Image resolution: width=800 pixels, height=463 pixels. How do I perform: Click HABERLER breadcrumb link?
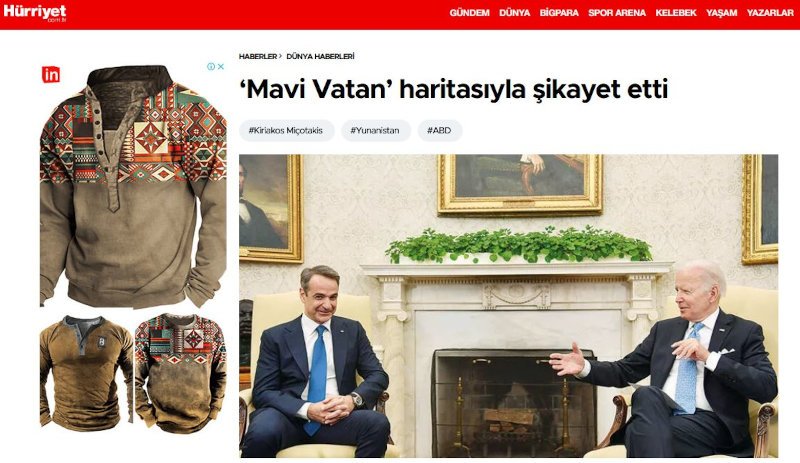258,56
